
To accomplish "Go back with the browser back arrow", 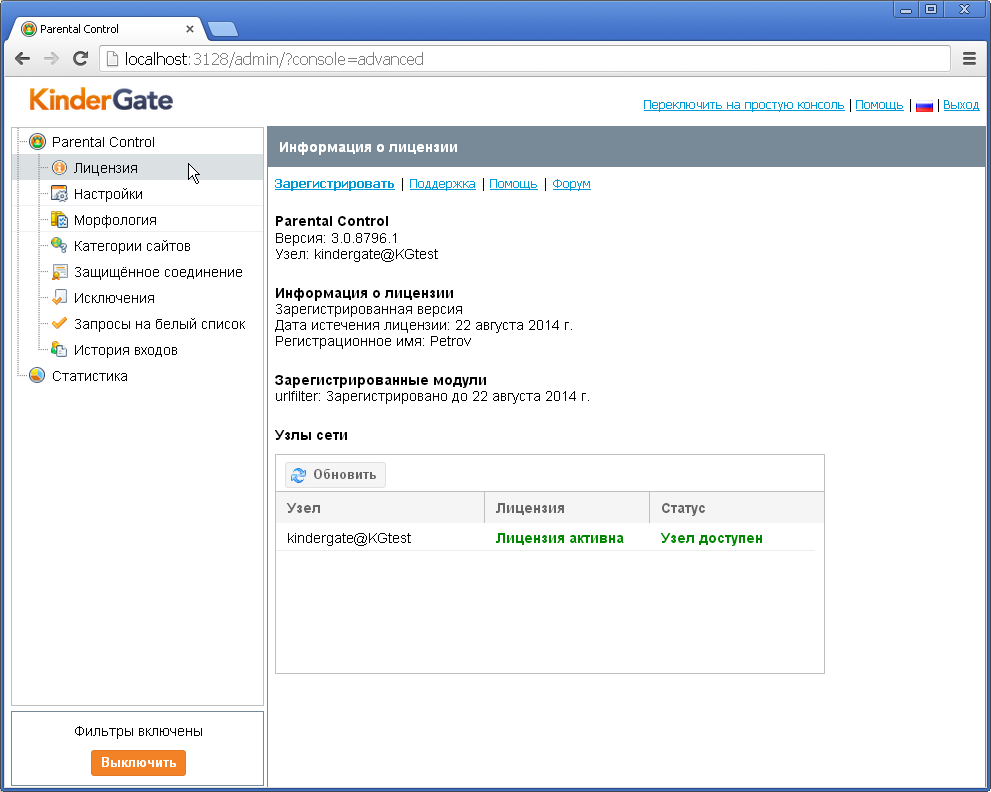I will (23, 59).
